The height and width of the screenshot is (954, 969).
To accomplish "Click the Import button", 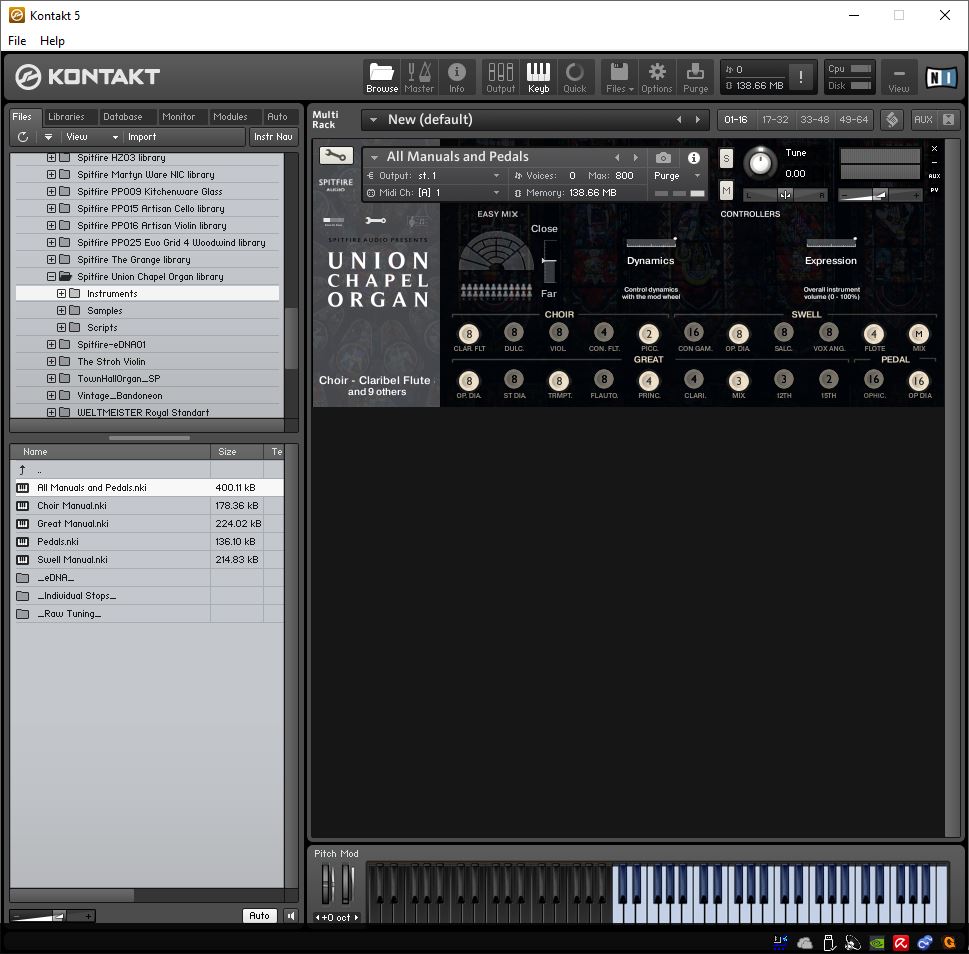I will click(142, 137).
